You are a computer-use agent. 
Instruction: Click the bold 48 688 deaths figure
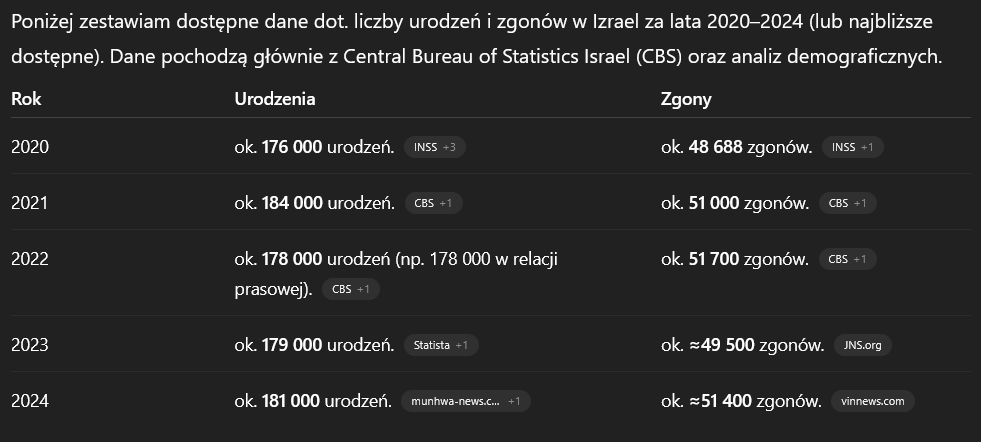(715, 147)
